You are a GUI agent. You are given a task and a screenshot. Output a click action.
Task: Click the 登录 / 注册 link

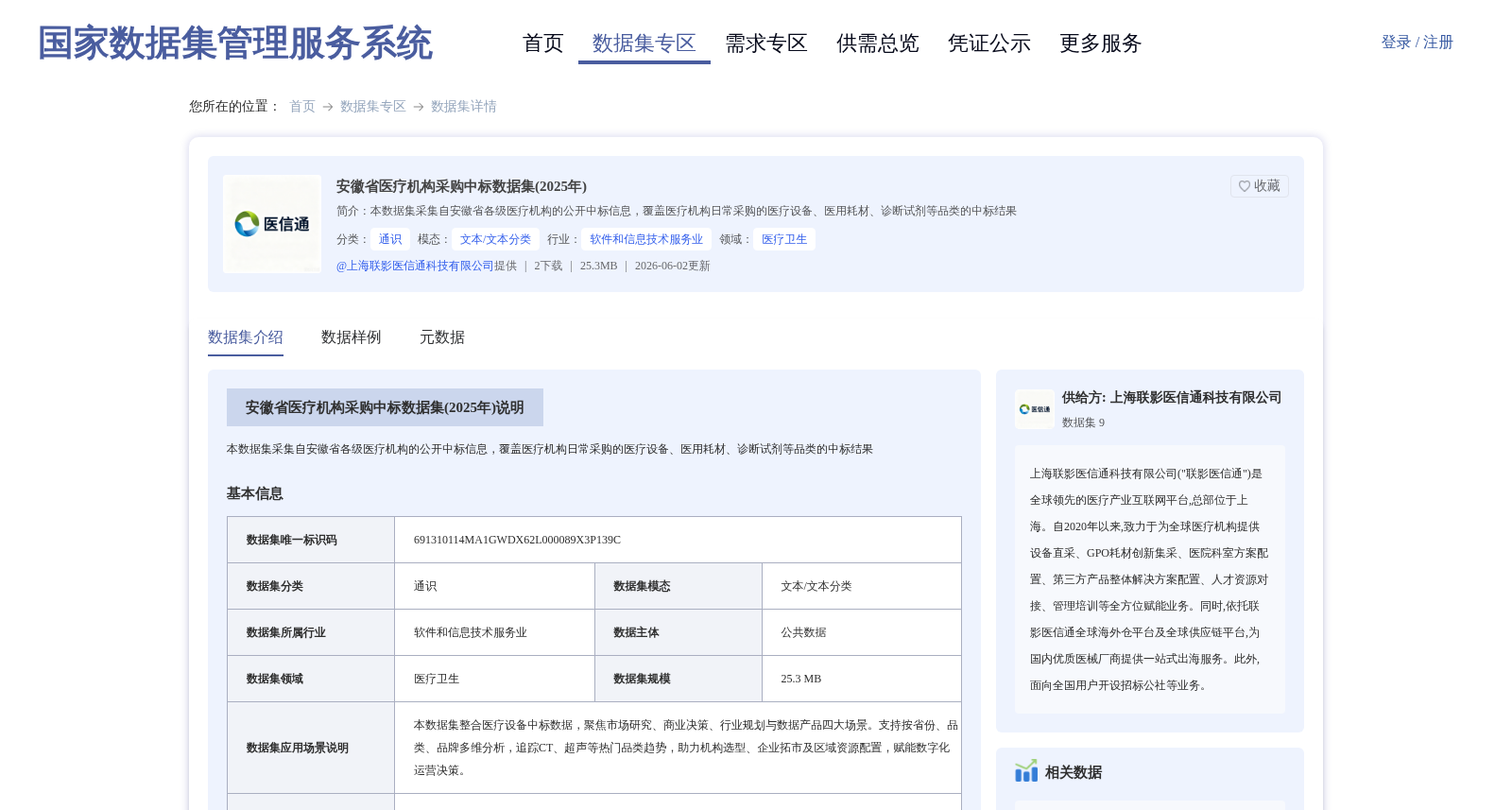pos(1417,43)
